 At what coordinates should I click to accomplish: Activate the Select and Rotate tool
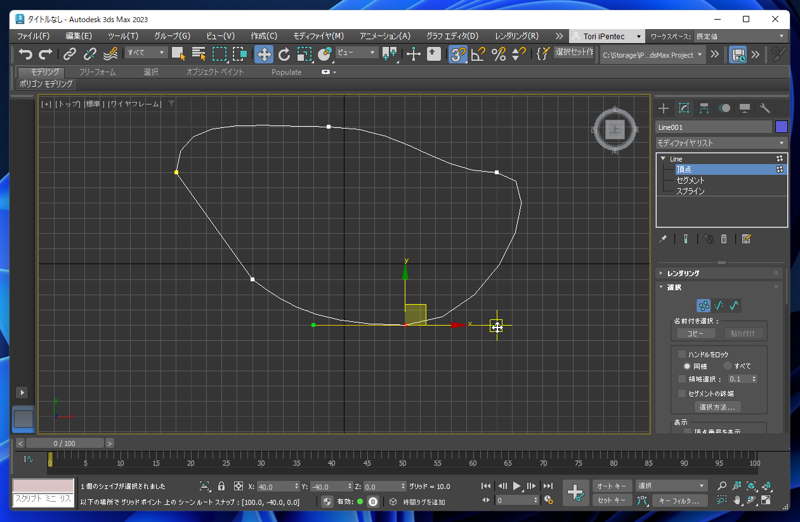[x=284, y=54]
